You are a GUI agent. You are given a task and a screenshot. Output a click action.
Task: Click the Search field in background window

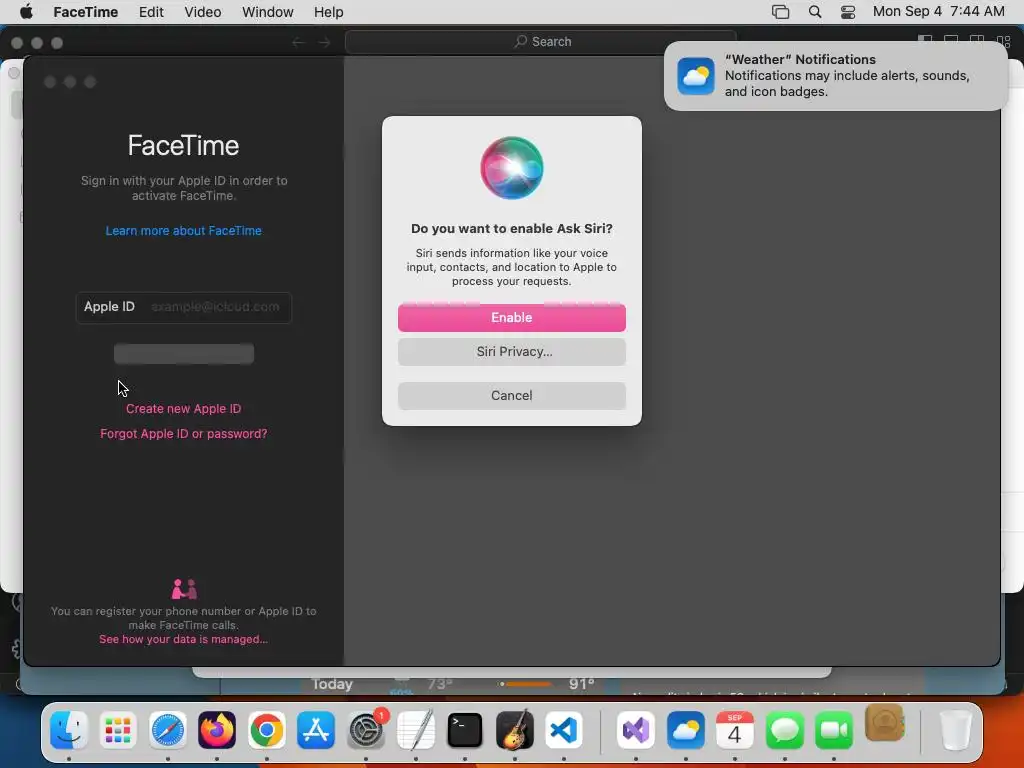click(541, 42)
